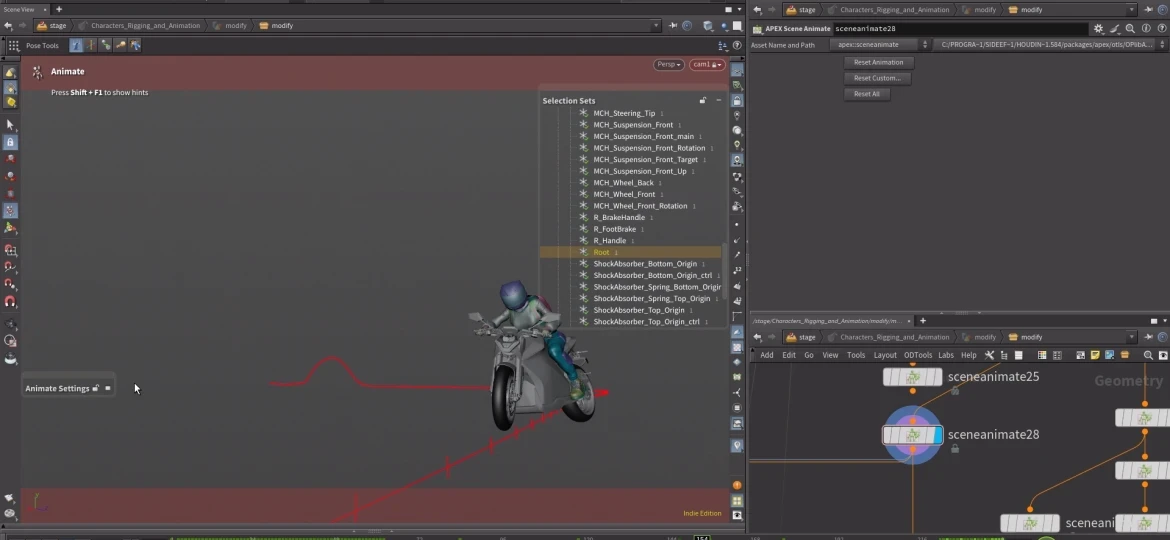Select R_BrakeHandle in Selection Sets
Viewport: 1170px width, 540px height.
point(619,218)
